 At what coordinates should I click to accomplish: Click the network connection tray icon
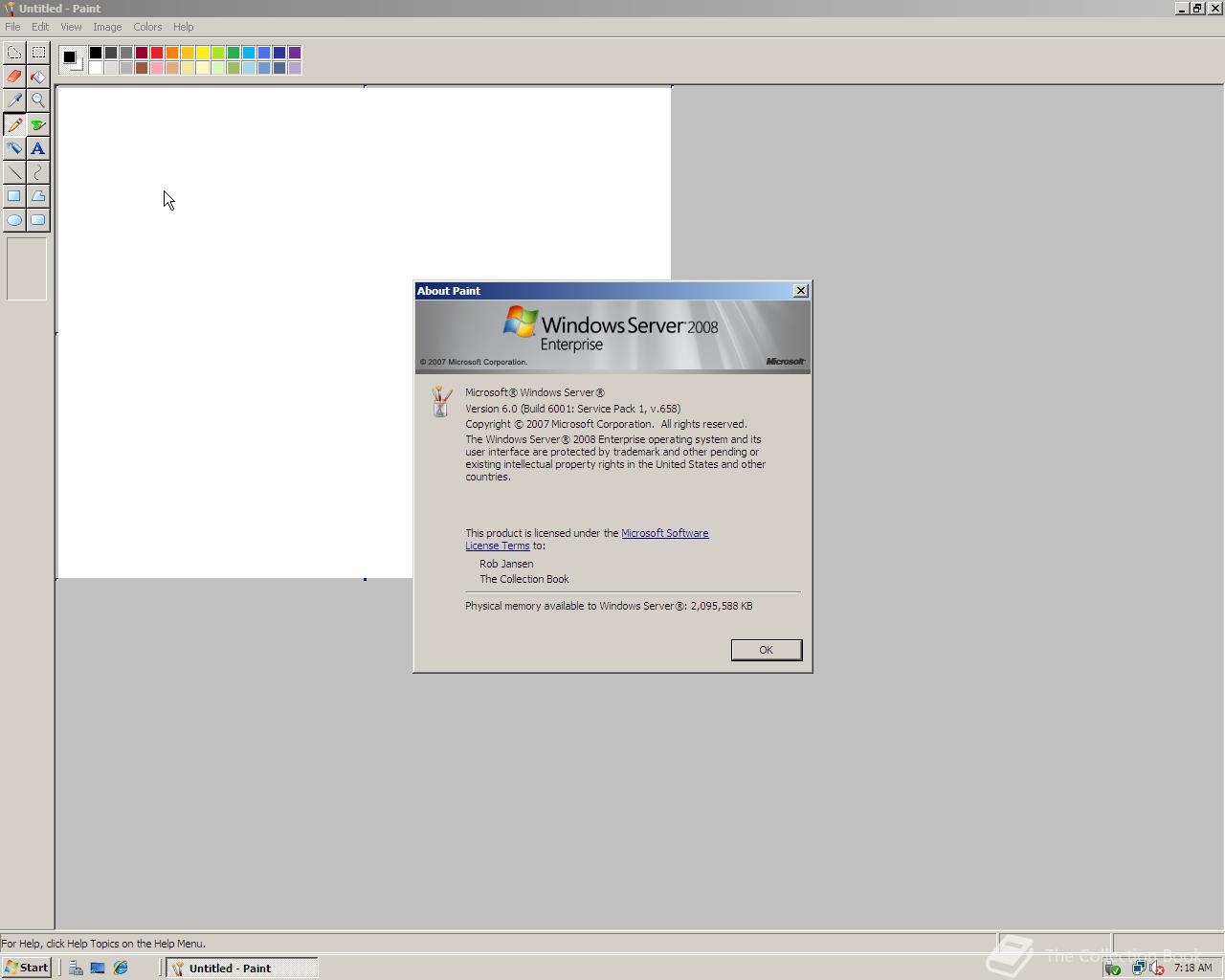click(x=1138, y=969)
